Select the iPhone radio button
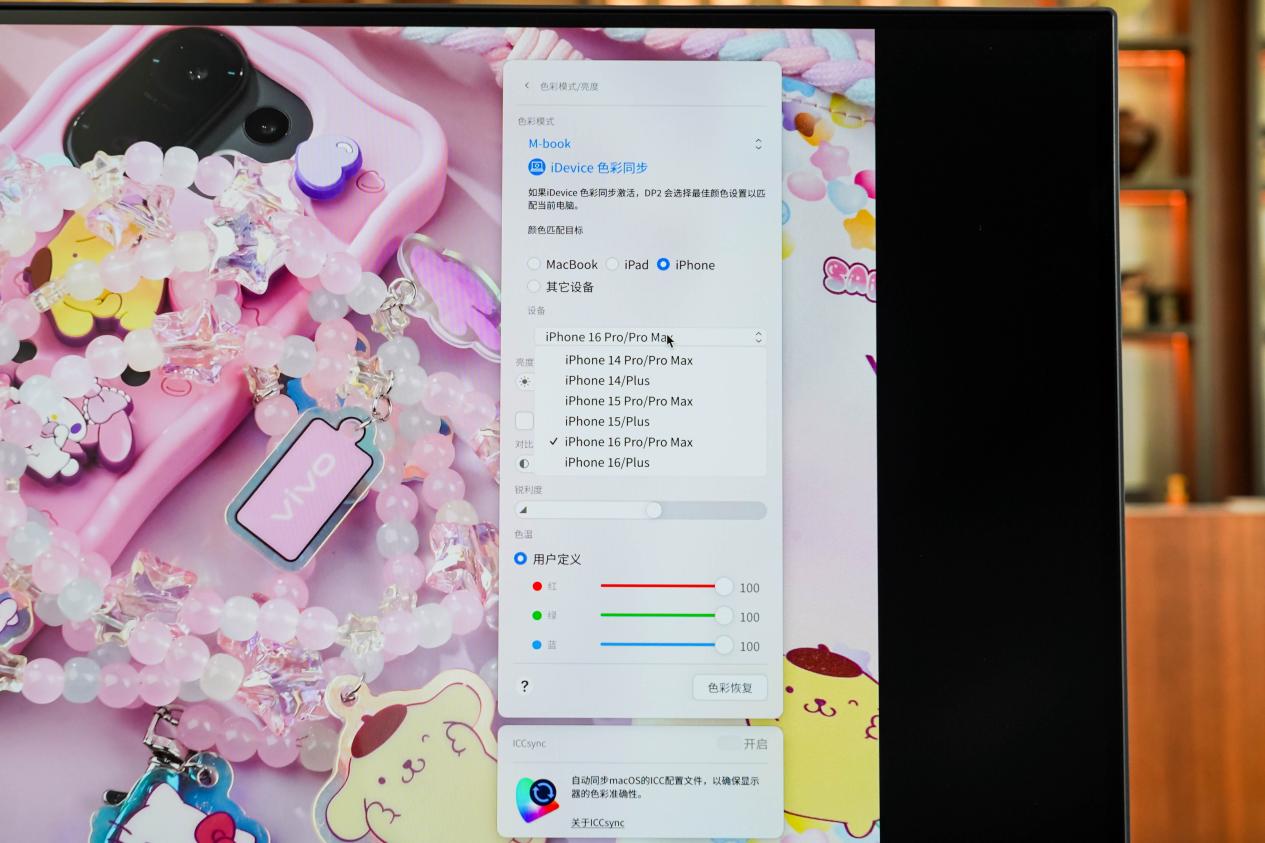 [x=663, y=264]
